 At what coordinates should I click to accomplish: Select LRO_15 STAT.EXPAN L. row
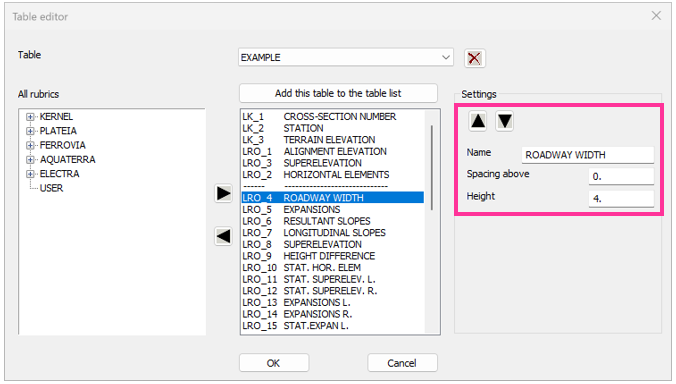[x=332, y=326]
